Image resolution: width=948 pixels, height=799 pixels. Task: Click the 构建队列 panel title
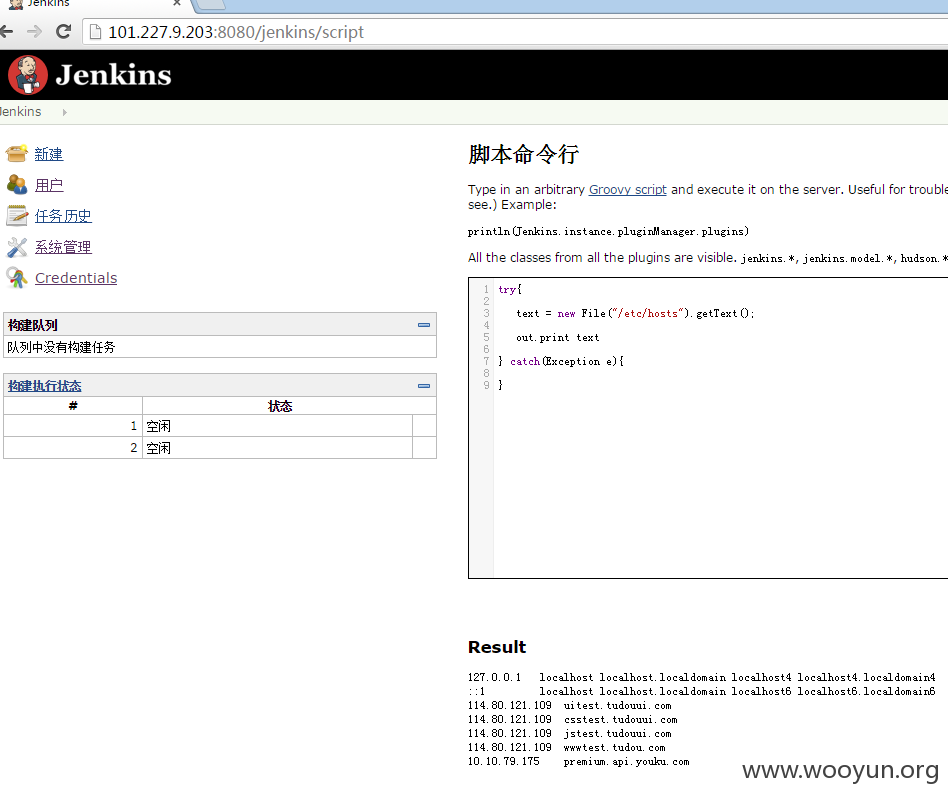point(33,325)
